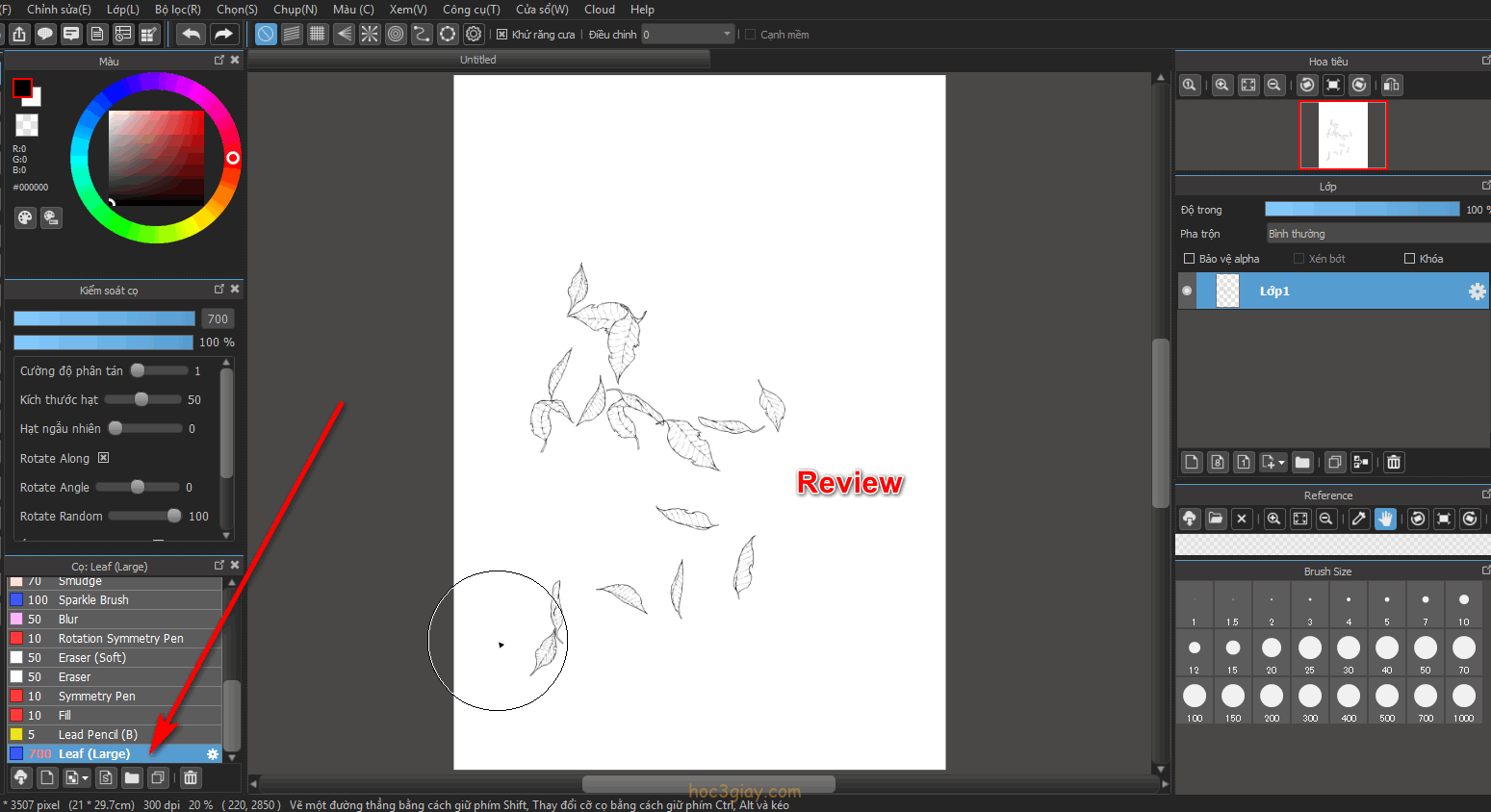Click the Undo arrow in the toolbar
Viewport: 1491px width, 812px height.
pyautogui.click(x=192, y=35)
